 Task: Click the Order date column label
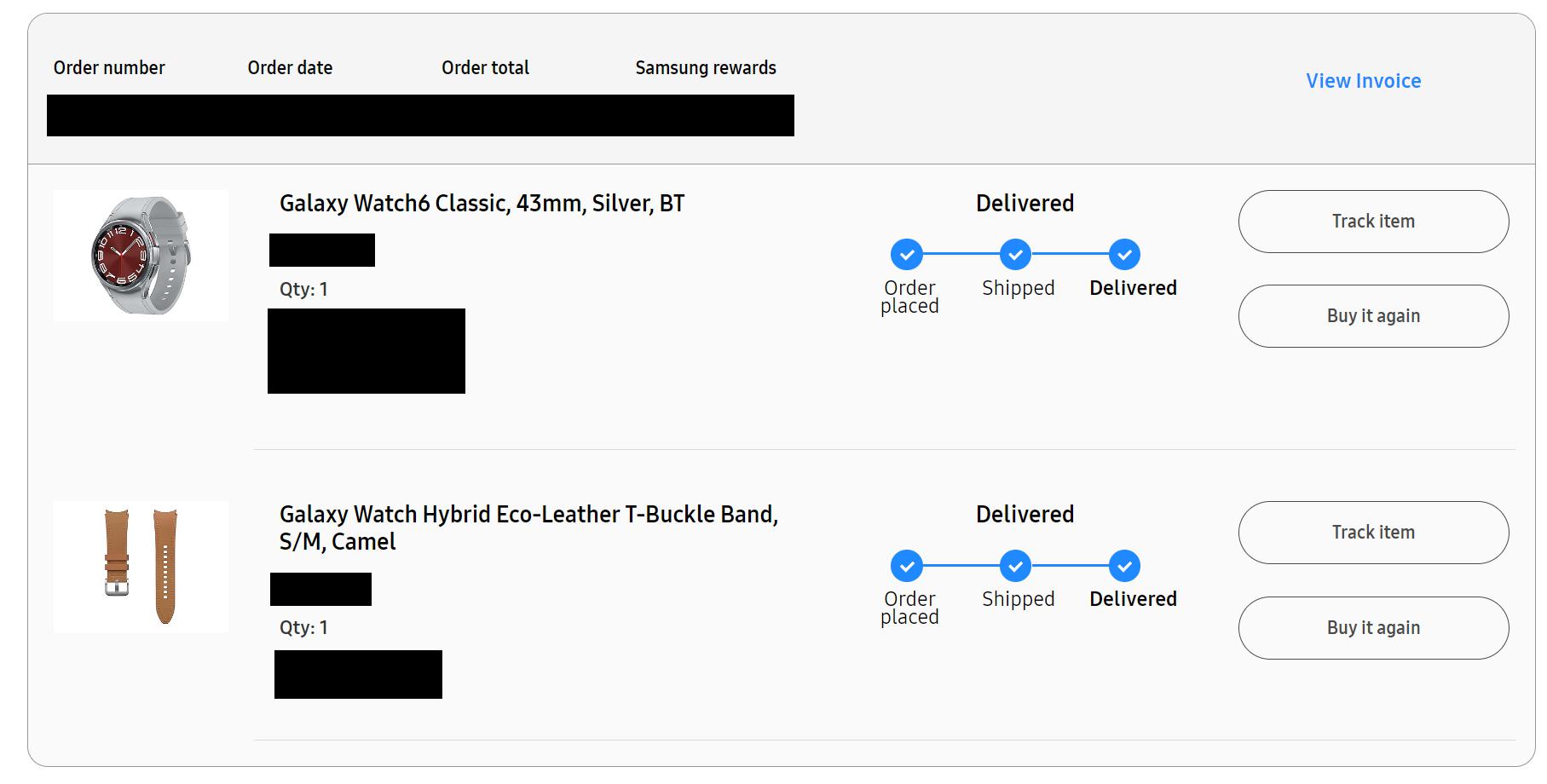tap(290, 68)
